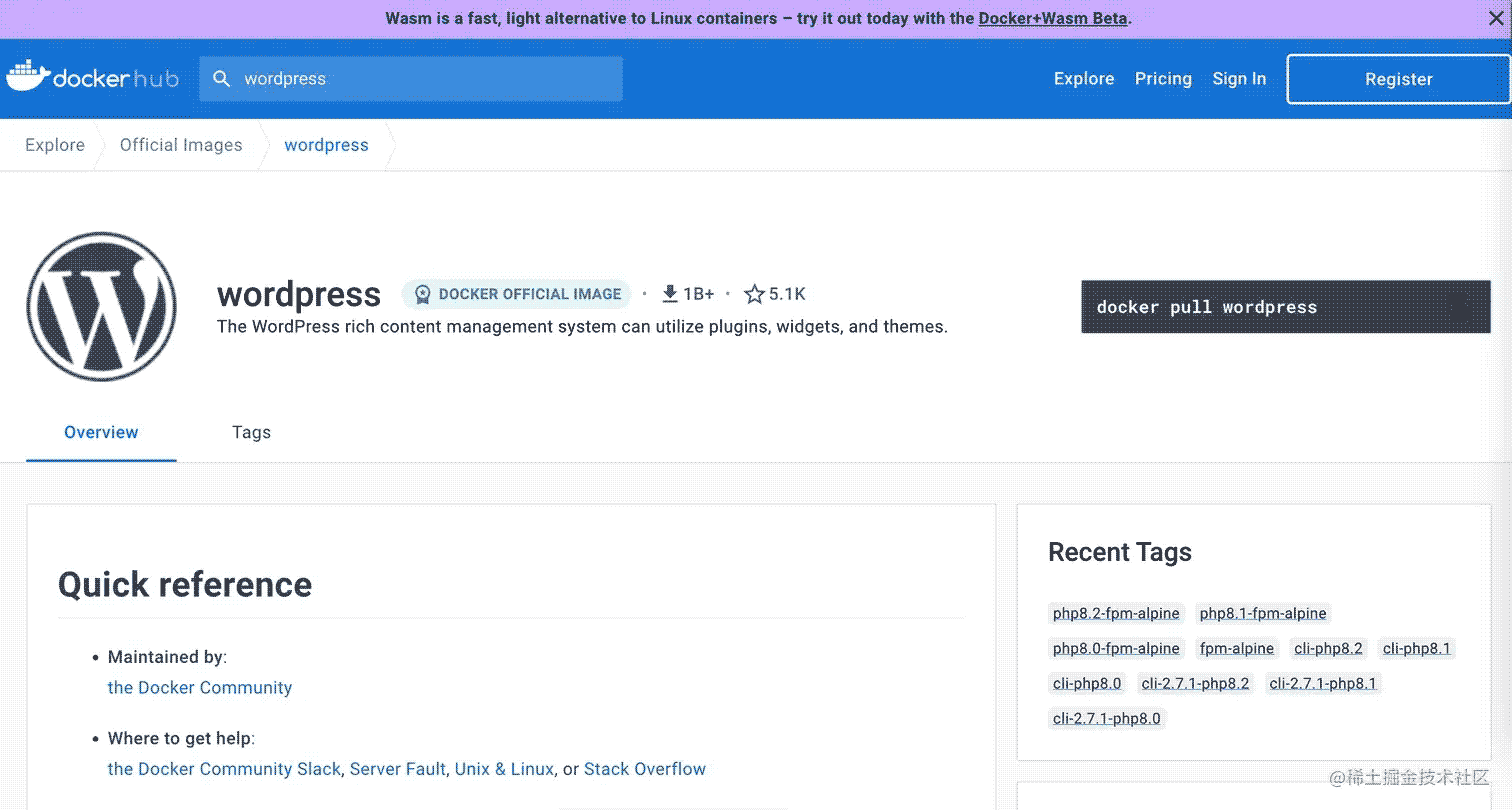Click the download count icon
Image resolution: width=1512 pixels, height=810 pixels.
670,294
